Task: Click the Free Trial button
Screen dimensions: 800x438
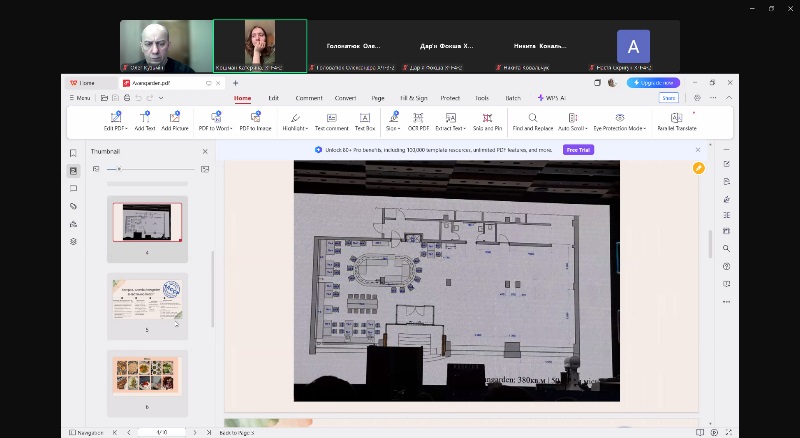Action: pyautogui.click(x=577, y=150)
